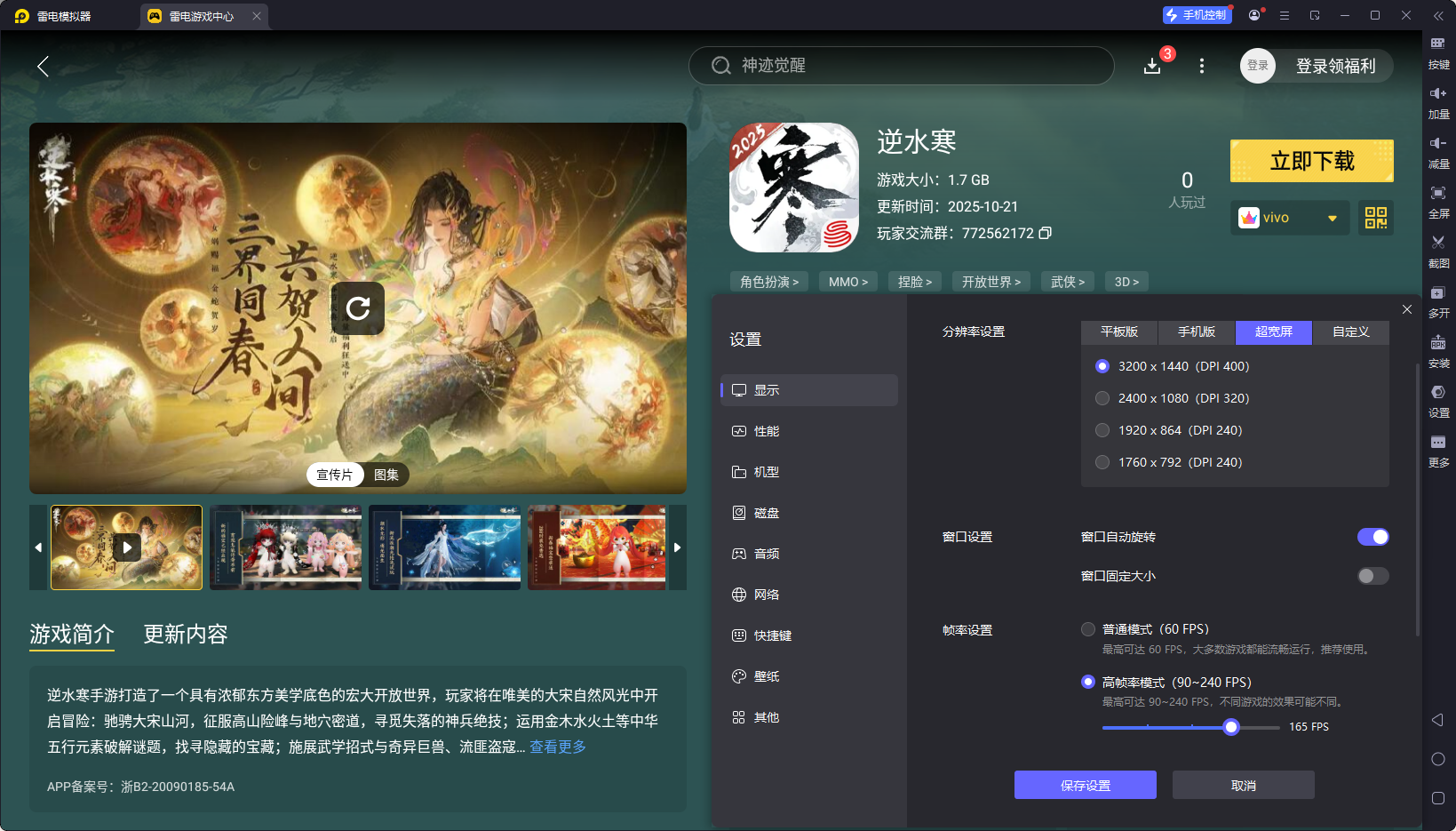
Task: Open the 多开 multi-instance tool
Action: click(1438, 302)
